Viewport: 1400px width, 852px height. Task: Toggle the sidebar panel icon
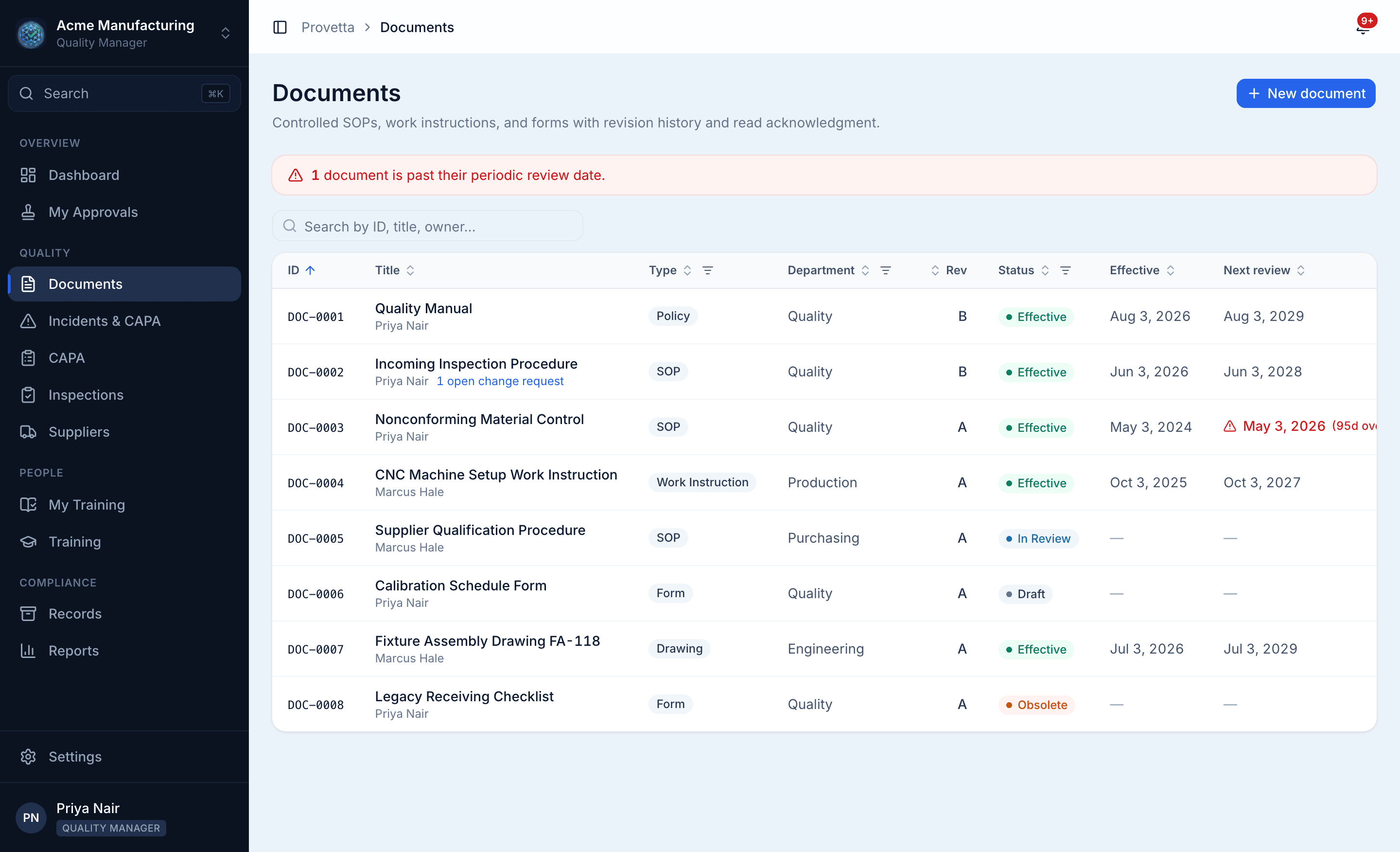pos(280,27)
